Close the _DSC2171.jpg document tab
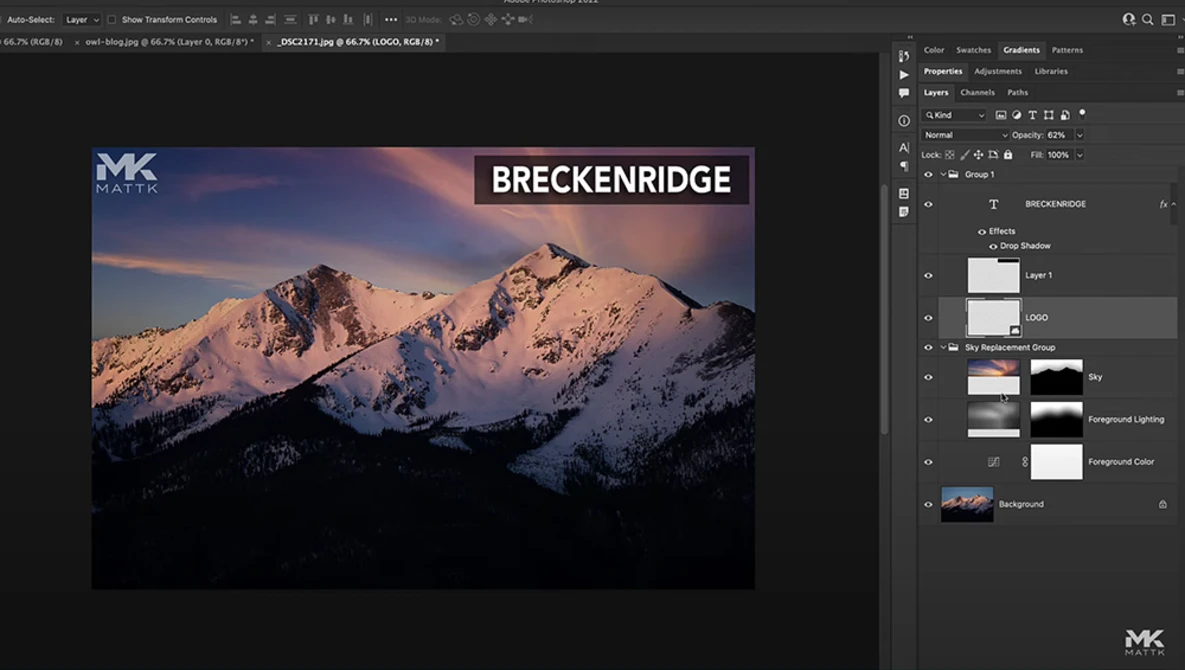 click(x=268, y=43)
